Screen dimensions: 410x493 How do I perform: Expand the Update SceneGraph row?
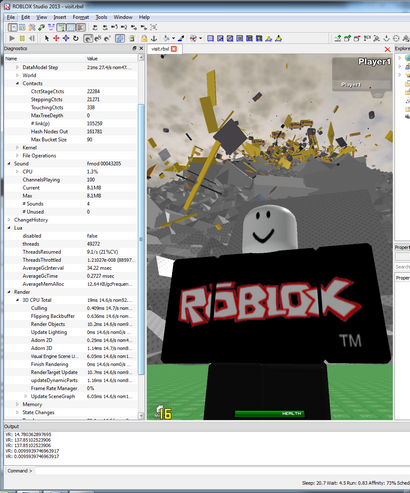coord(26,396)
